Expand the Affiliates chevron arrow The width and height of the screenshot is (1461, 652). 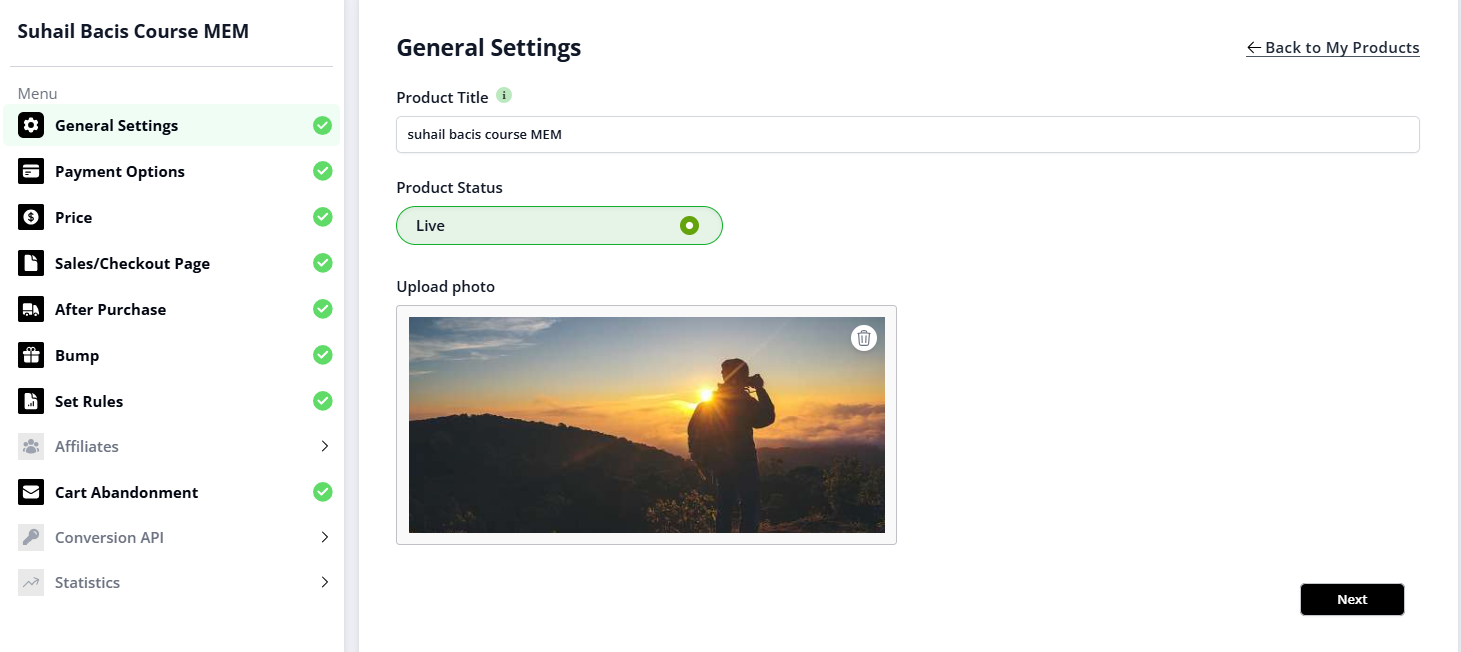pos(324,446)
